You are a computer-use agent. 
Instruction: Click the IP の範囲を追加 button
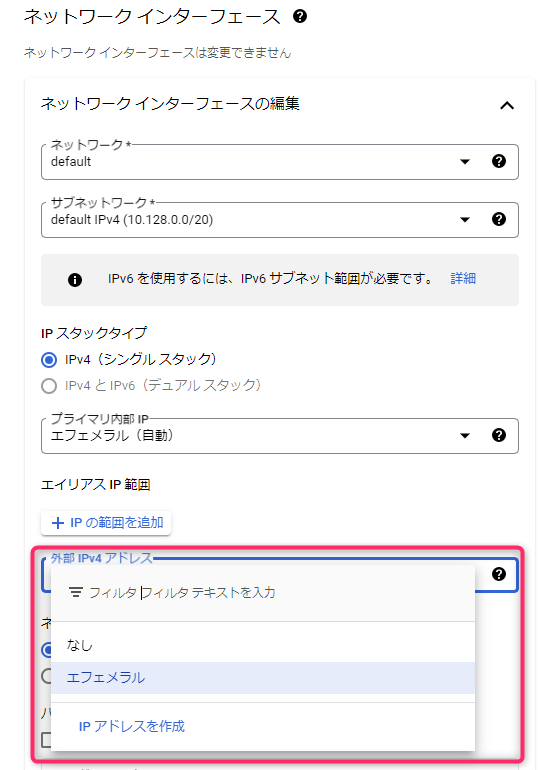tap(106, 523)
